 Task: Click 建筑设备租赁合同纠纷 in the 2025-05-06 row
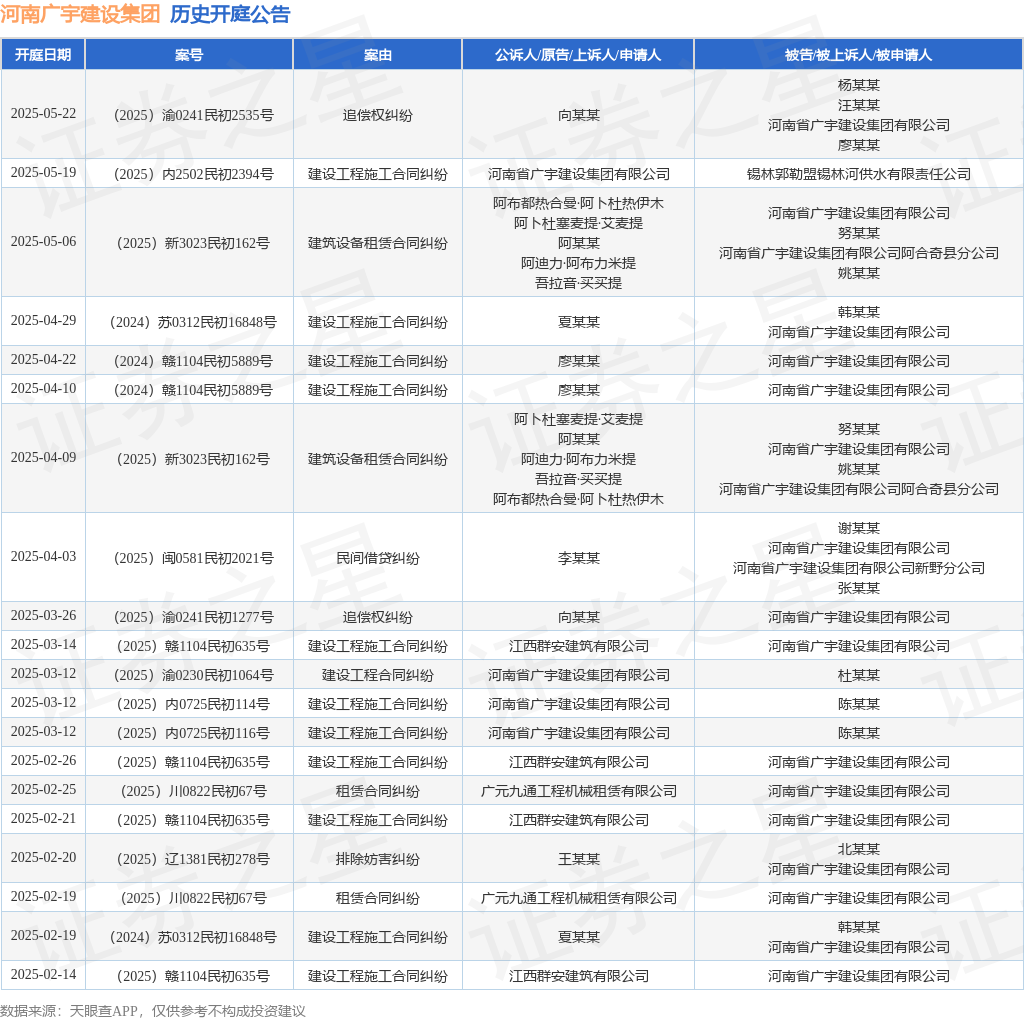[x=377, y=243]
